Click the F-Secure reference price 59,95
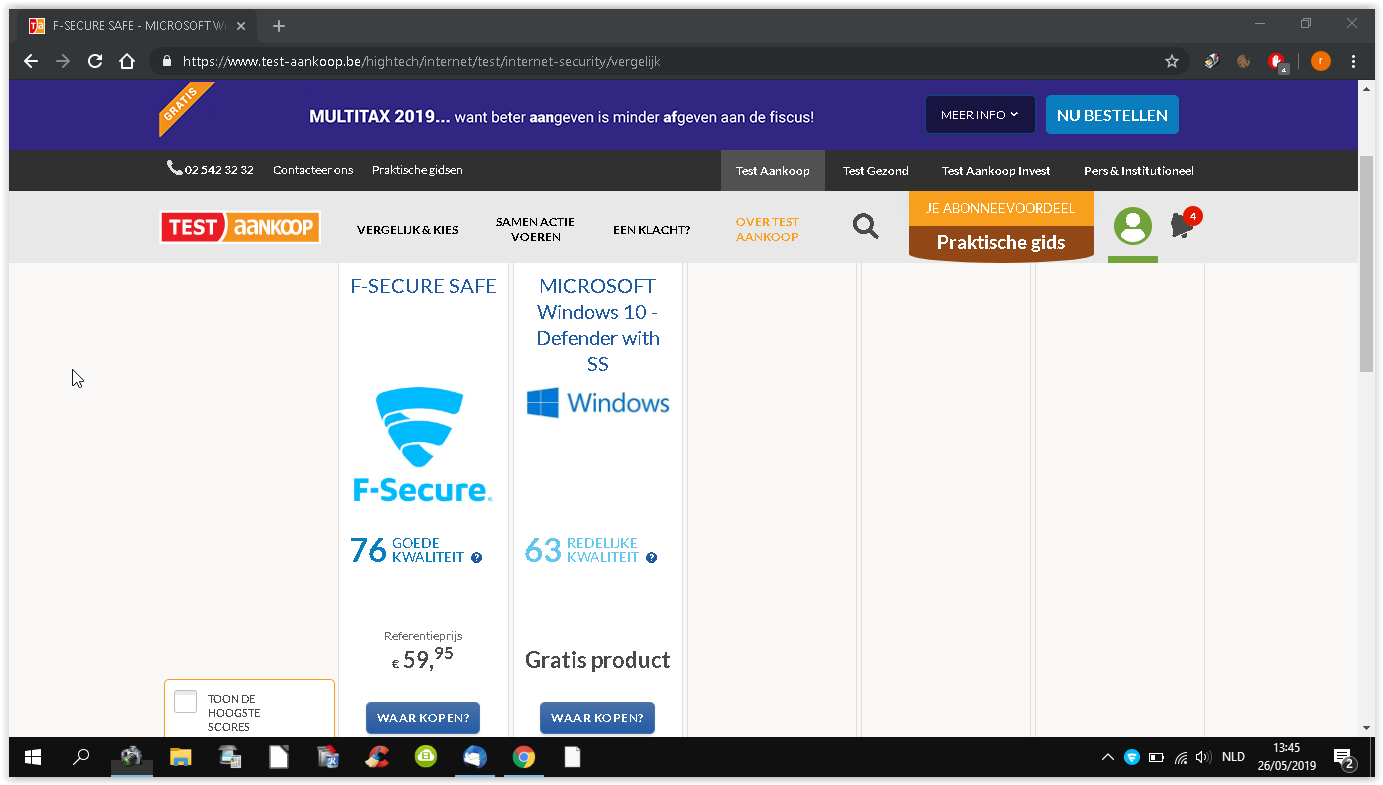1383x785 pixels. tap(423, 658)
